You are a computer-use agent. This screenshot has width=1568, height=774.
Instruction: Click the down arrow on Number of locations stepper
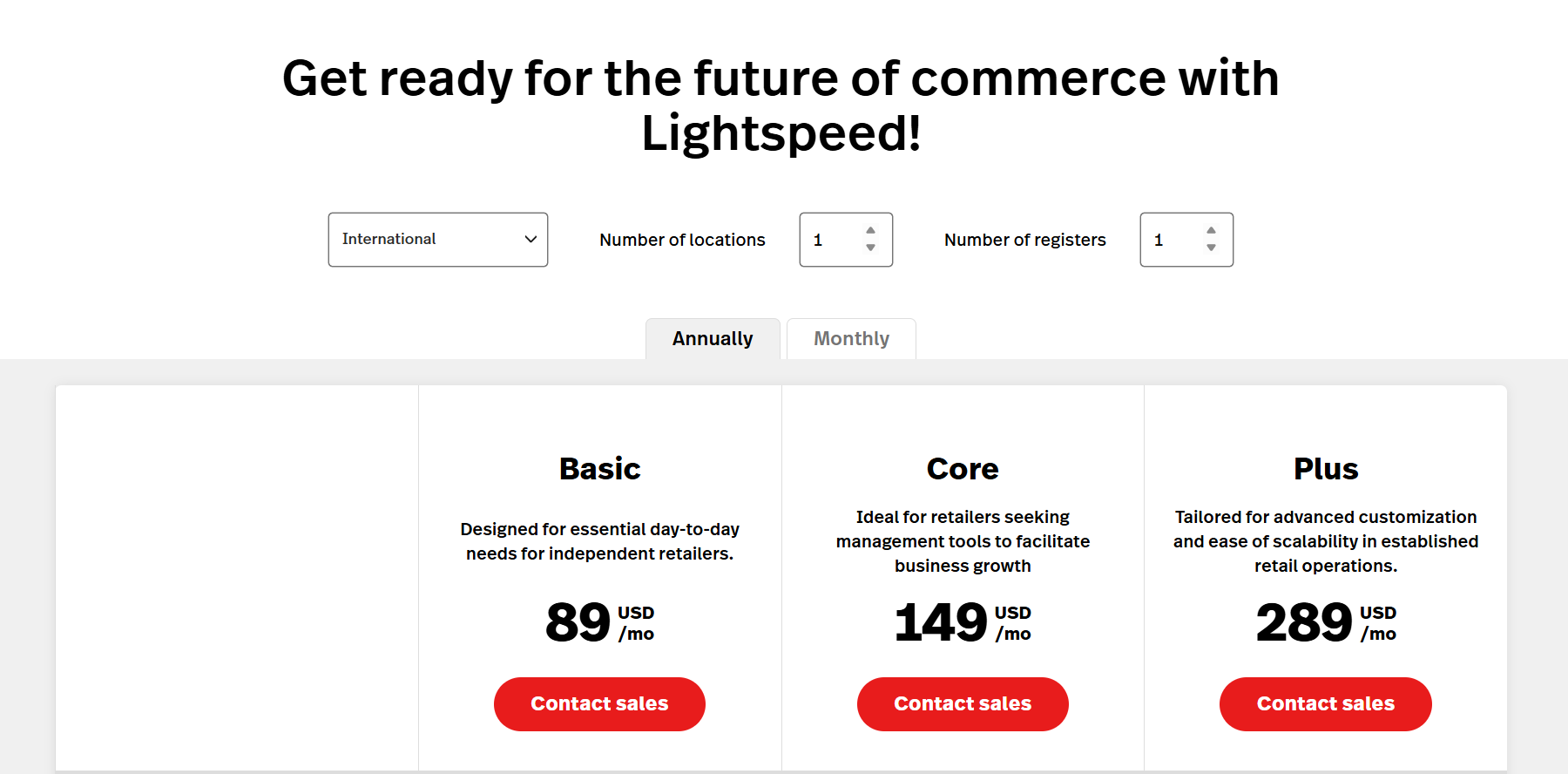[x=871, y=248]
